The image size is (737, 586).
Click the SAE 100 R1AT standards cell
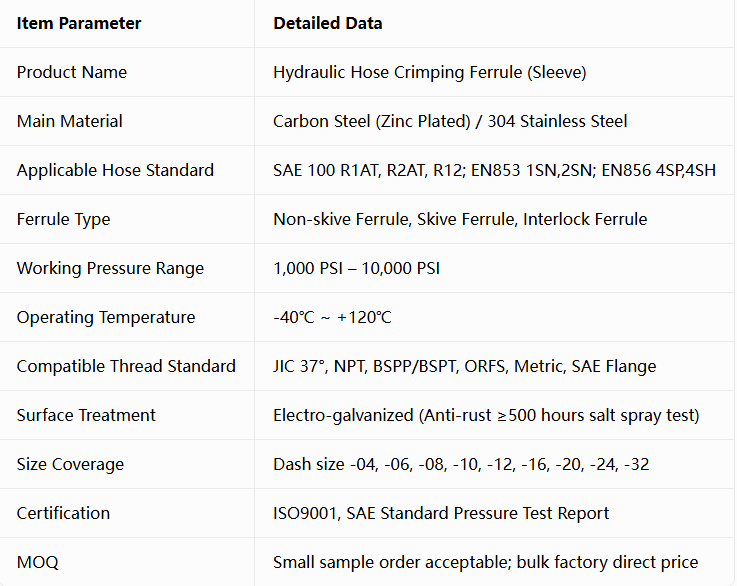pos(494,170)
